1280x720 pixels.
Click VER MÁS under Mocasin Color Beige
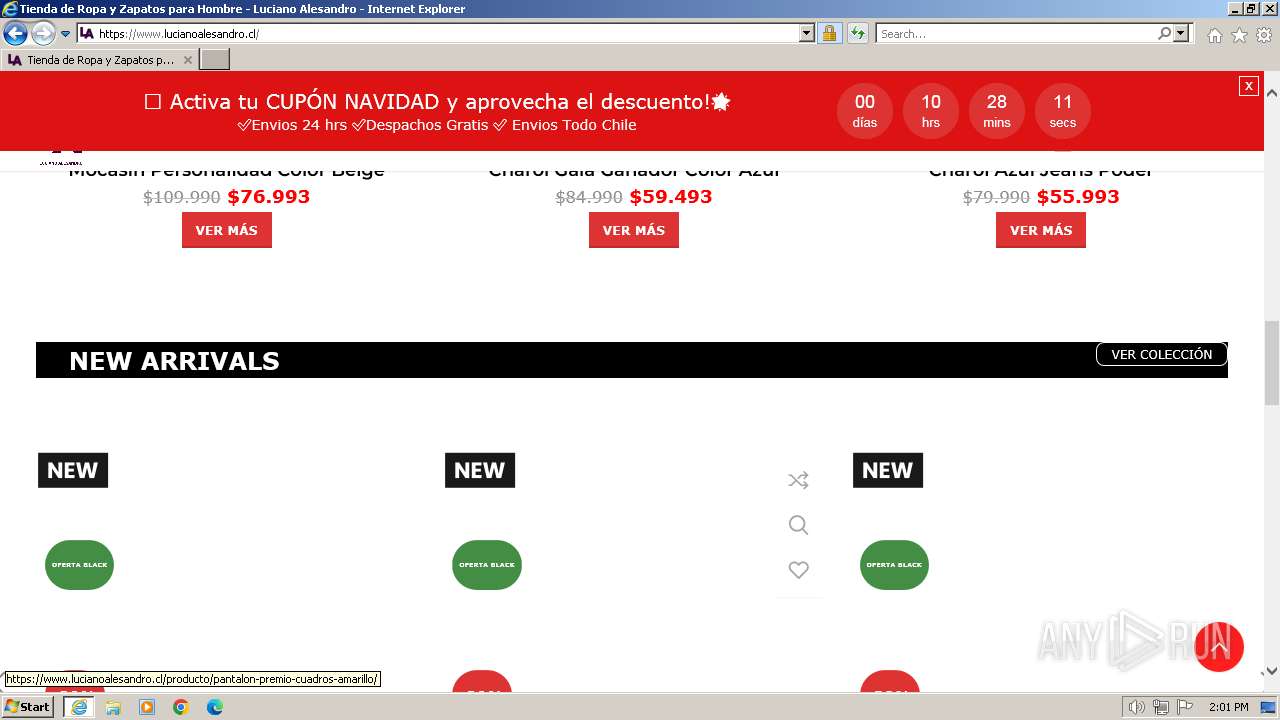pos(227,230)
